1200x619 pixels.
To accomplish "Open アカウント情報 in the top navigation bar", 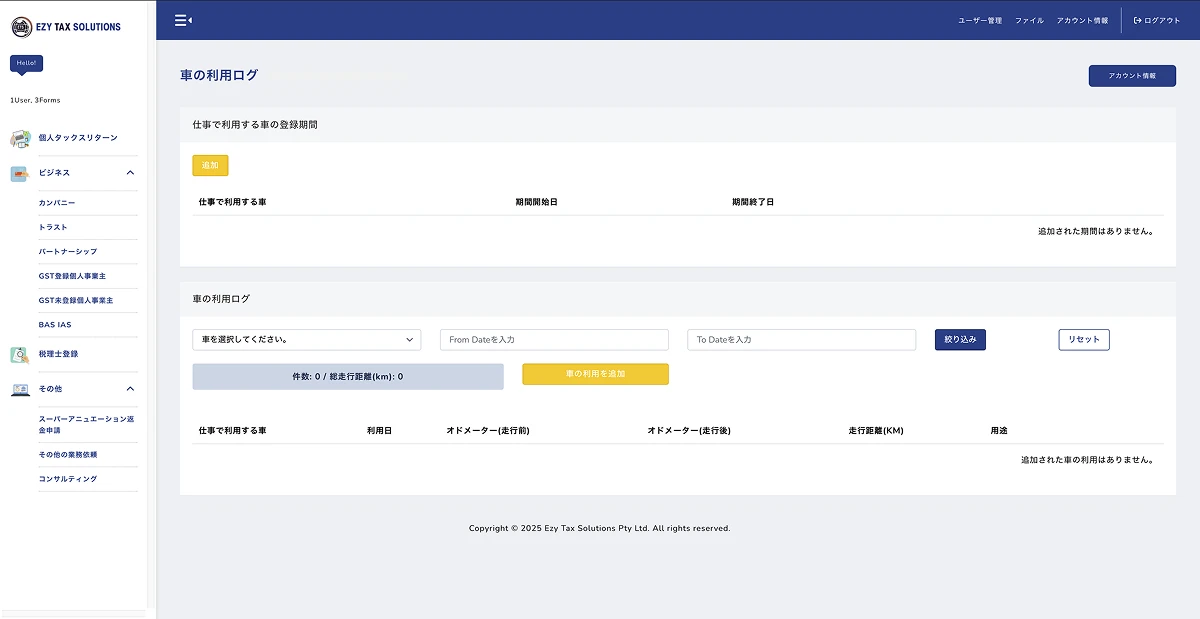I will click(1082, 20).
